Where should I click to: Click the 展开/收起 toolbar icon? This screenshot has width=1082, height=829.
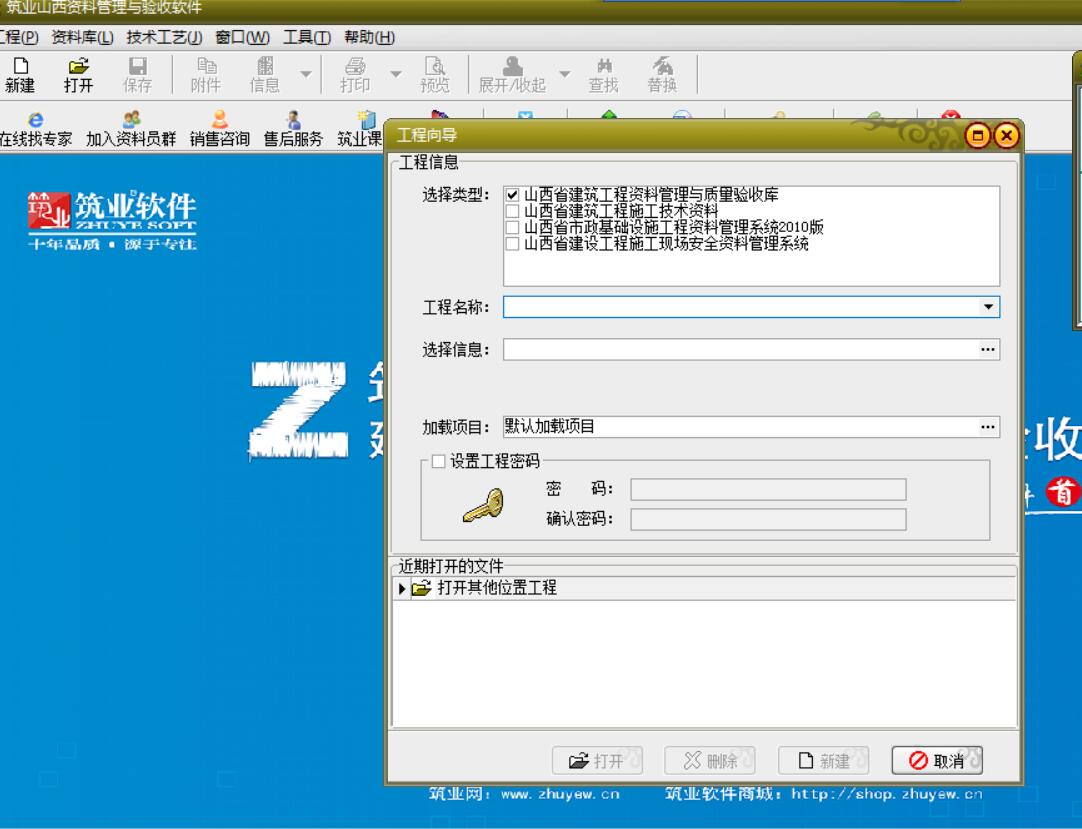pos(512,75)
